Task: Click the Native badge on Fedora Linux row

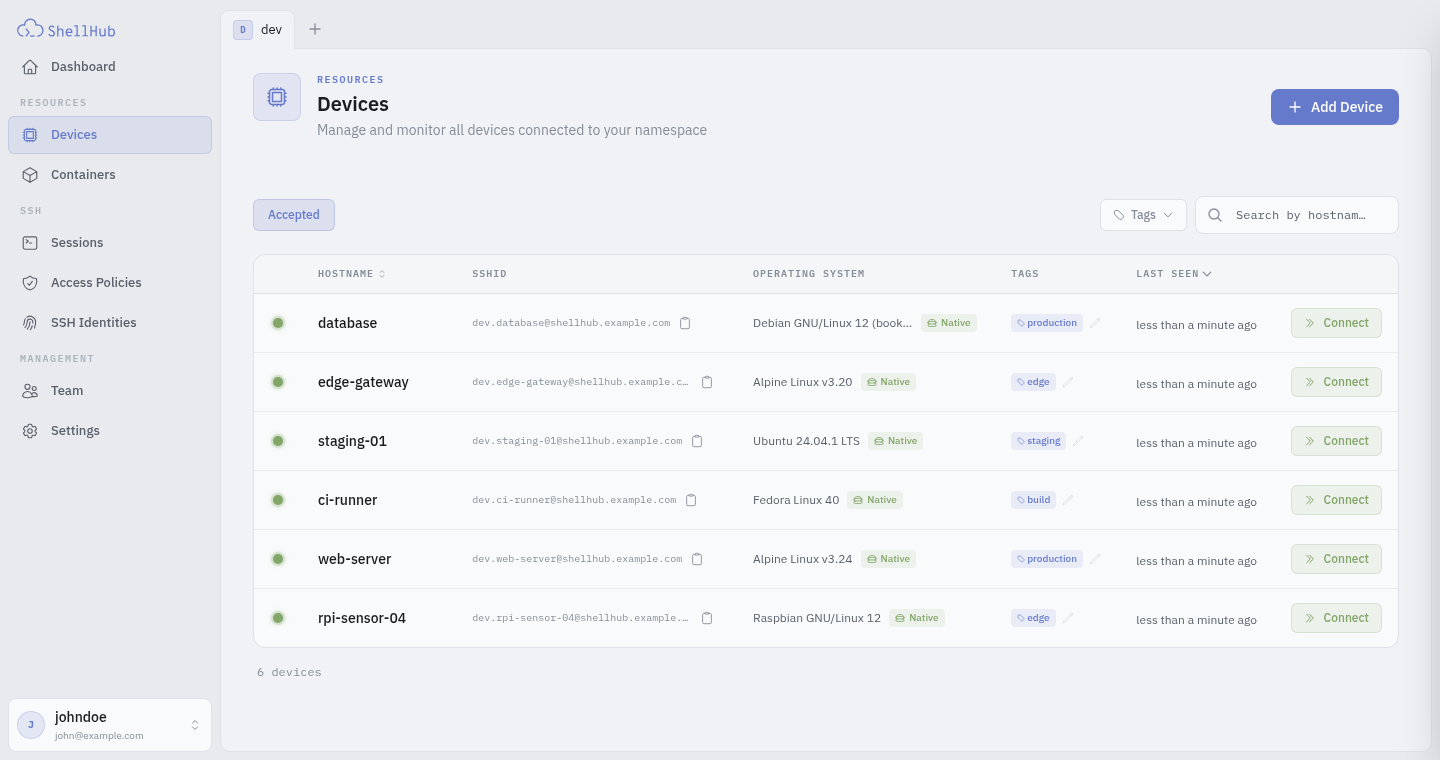Action: tap(875, 500)
